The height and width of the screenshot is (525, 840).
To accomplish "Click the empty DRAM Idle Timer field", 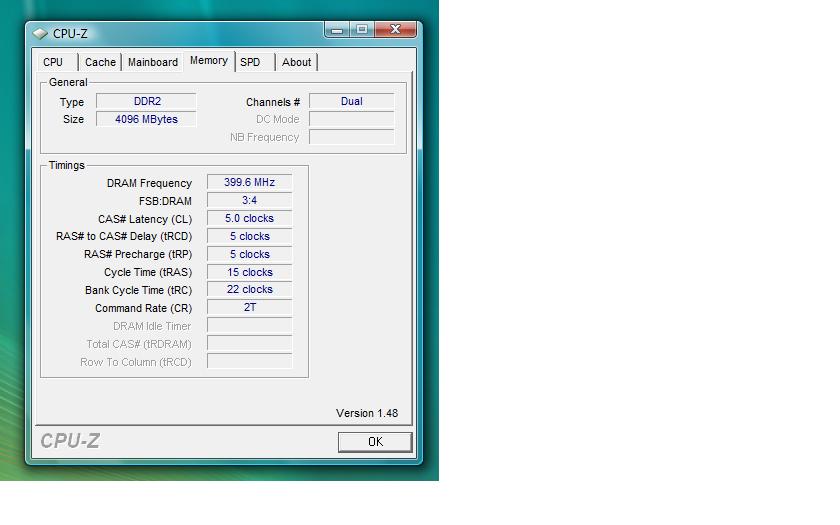I will (250, 326).
